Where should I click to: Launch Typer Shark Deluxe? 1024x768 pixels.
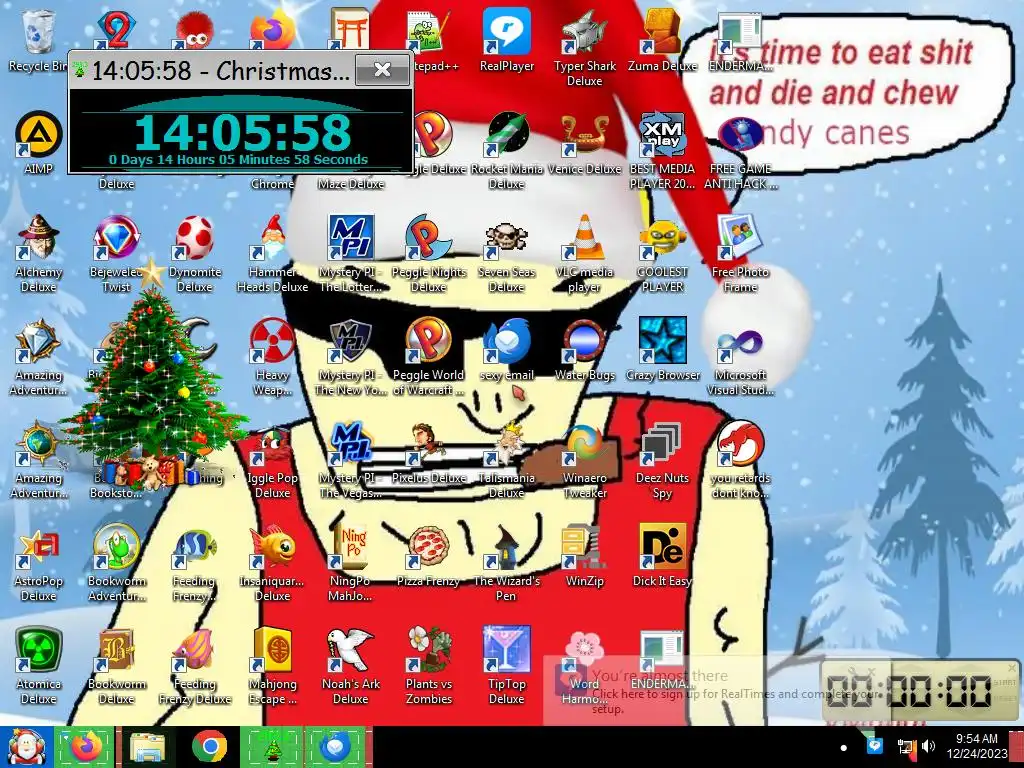584,47
